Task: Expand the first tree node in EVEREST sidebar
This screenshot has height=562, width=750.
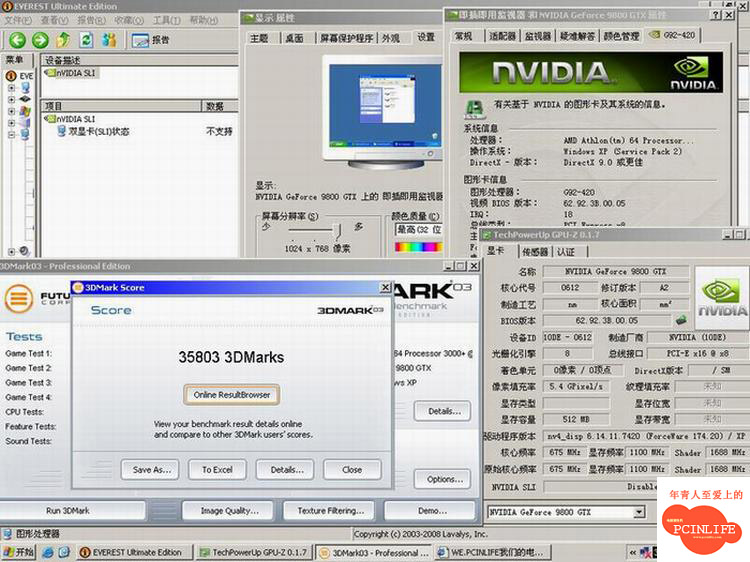Action: pos(11,88)
